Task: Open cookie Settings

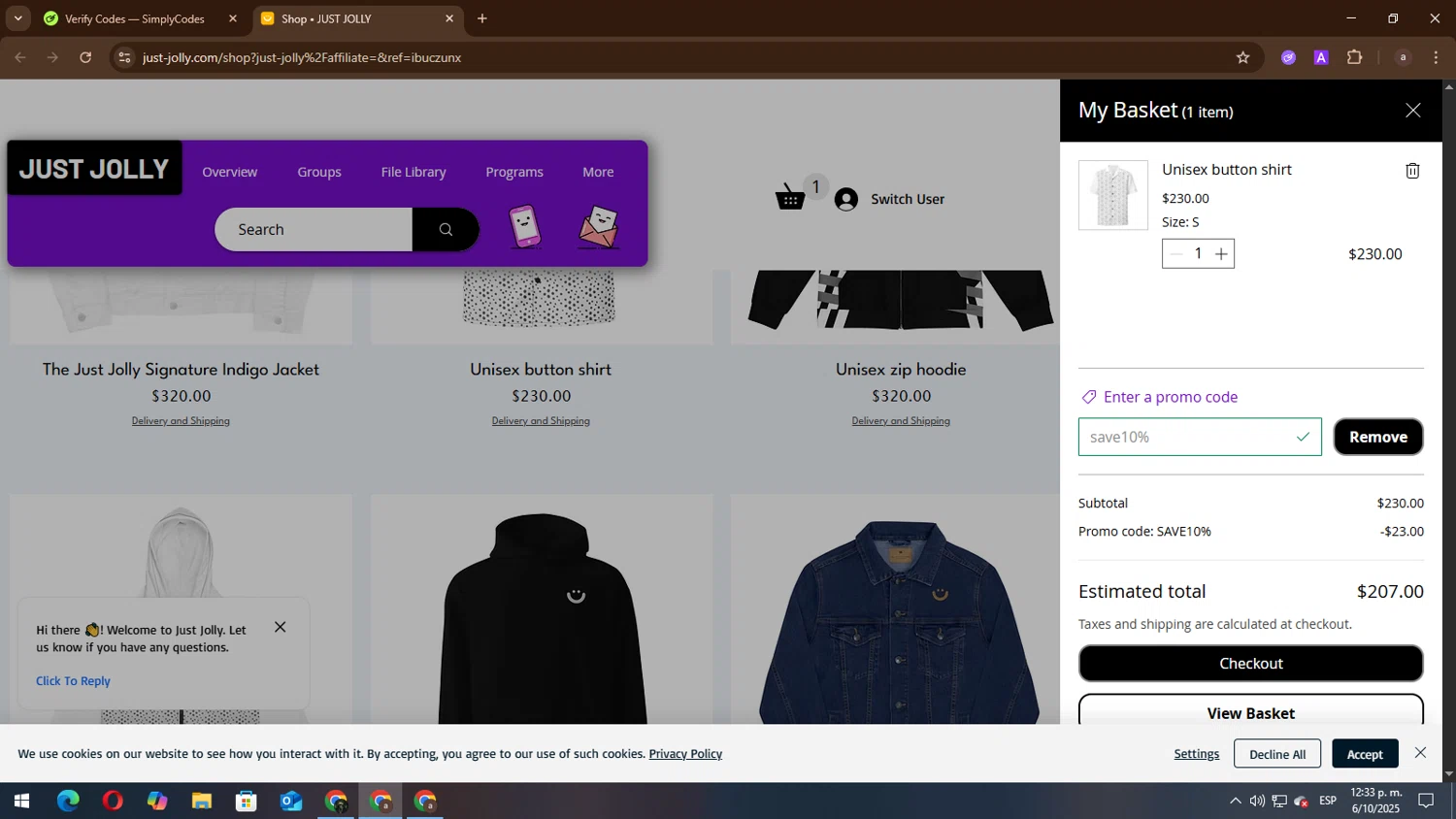Action: [x=1197, y=754]
